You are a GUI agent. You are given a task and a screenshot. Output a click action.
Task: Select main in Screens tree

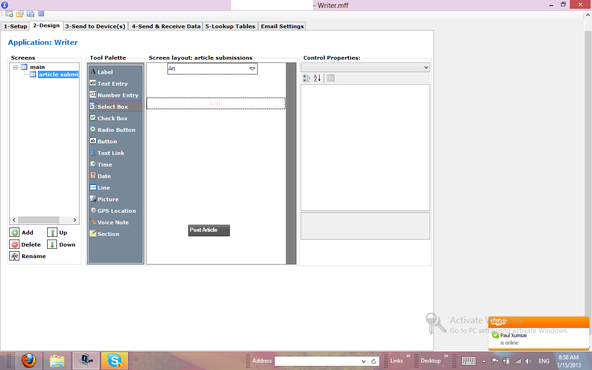tap(37, 67)
